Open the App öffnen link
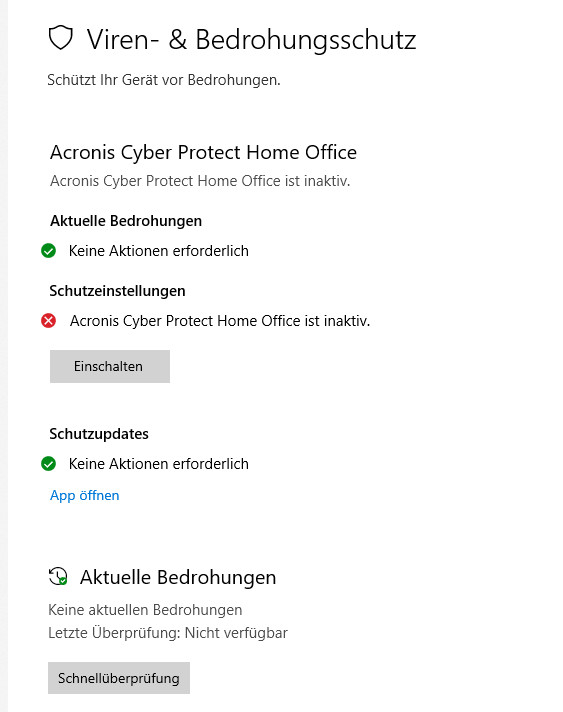The height and width of the screenshot is (712, 563). [x=84, y=495]
